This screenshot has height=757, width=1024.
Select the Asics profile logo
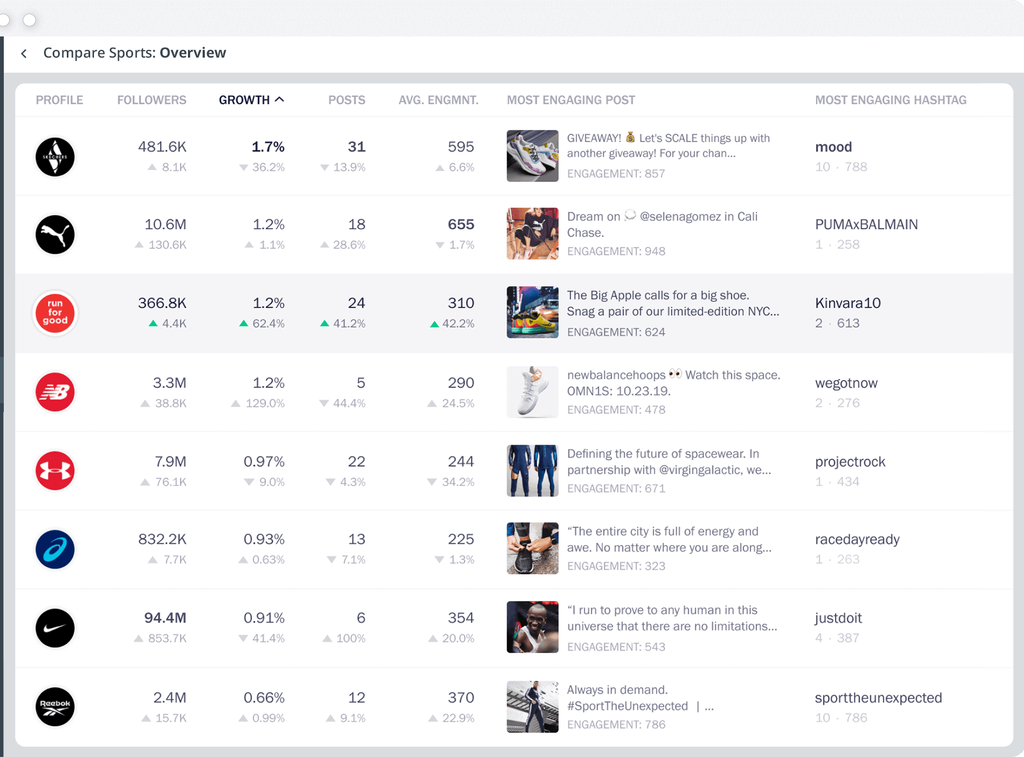[x=55, y=549]
